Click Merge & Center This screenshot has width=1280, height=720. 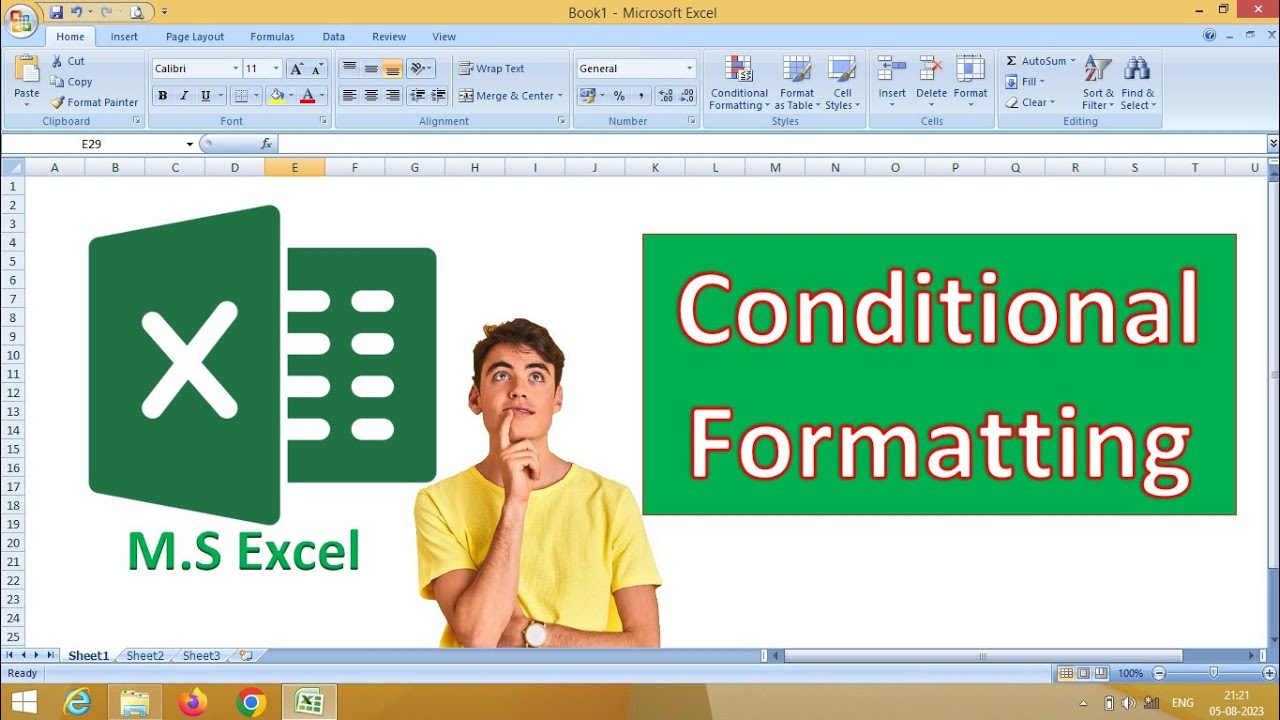tap(507, 96)
